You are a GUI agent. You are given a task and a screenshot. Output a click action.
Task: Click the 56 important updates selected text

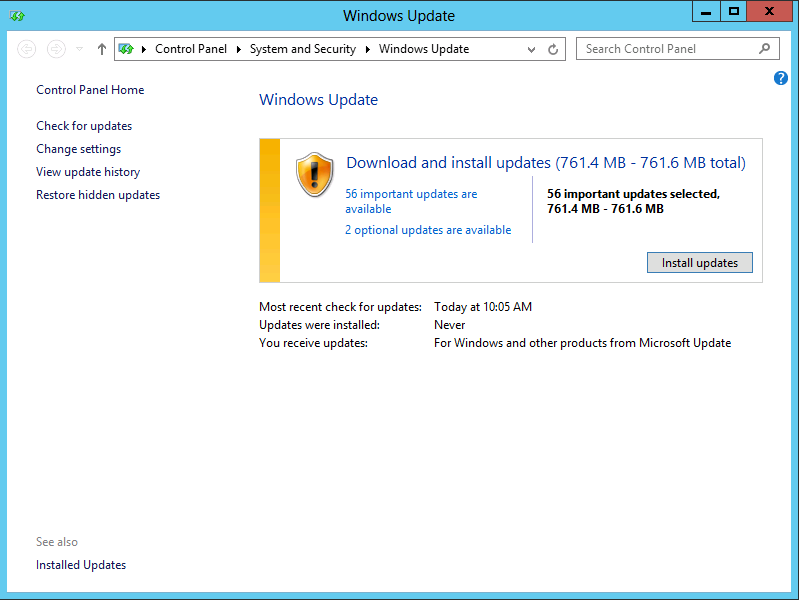(633, 201)
